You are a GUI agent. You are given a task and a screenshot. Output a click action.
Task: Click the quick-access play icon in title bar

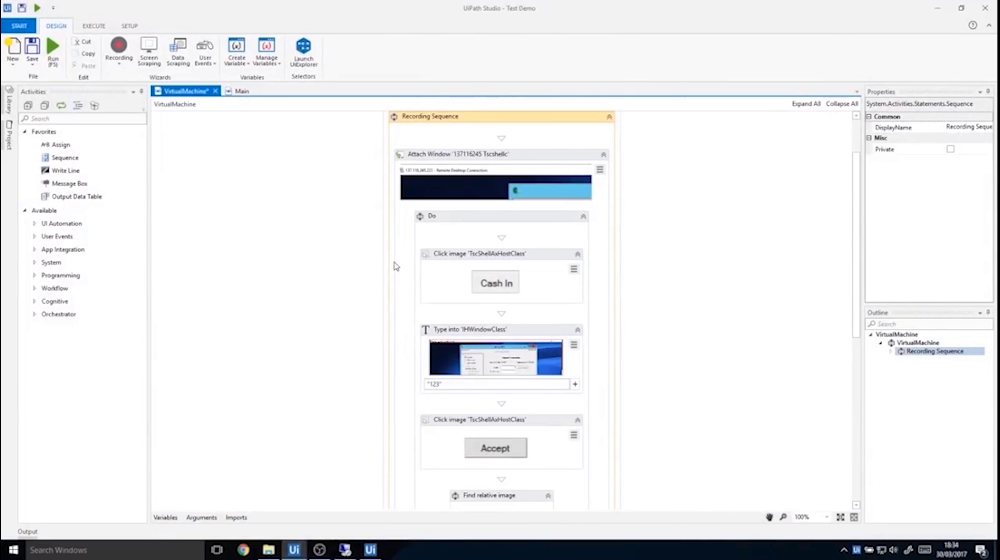(x=37, y=8)
